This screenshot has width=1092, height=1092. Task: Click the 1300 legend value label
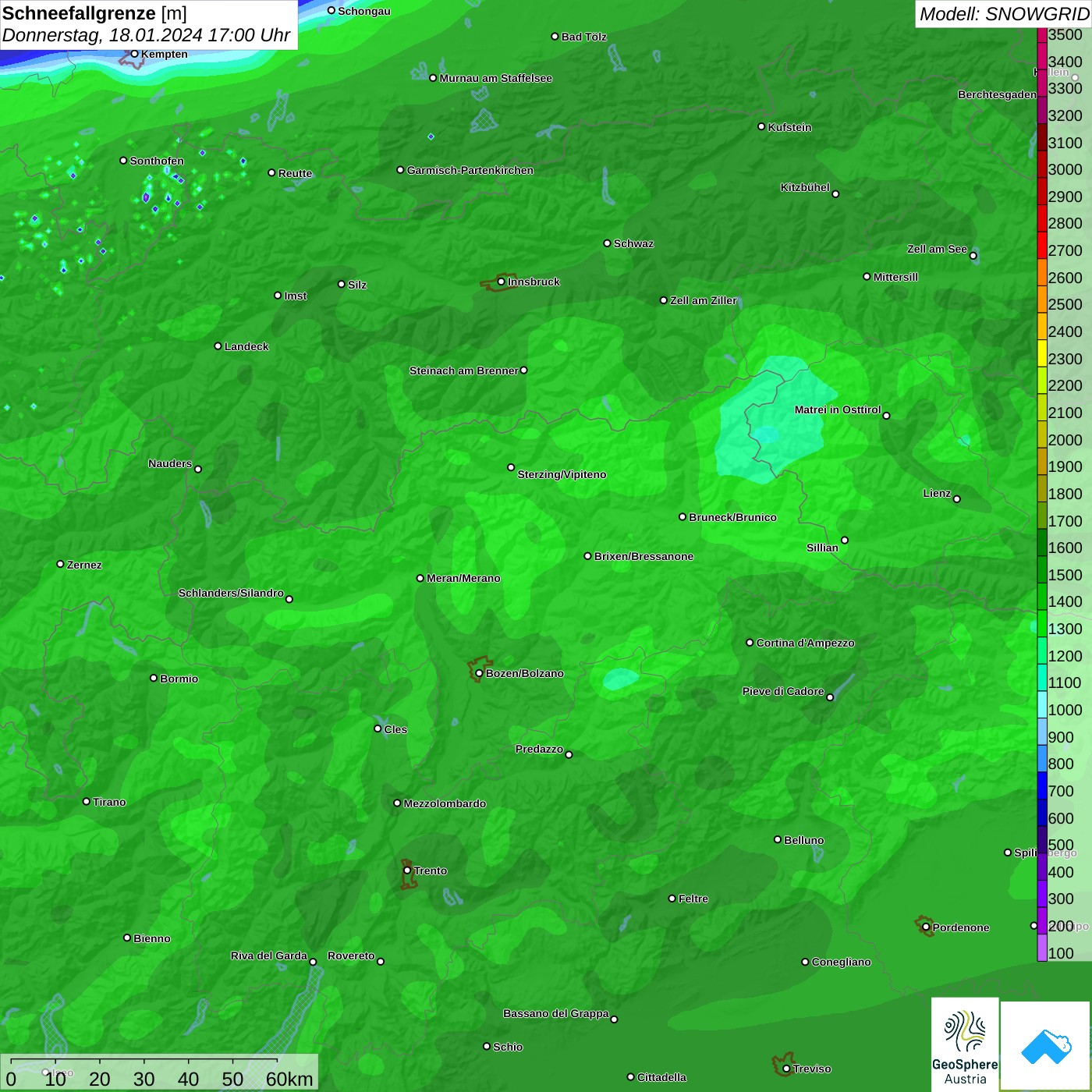[1065, 629]
